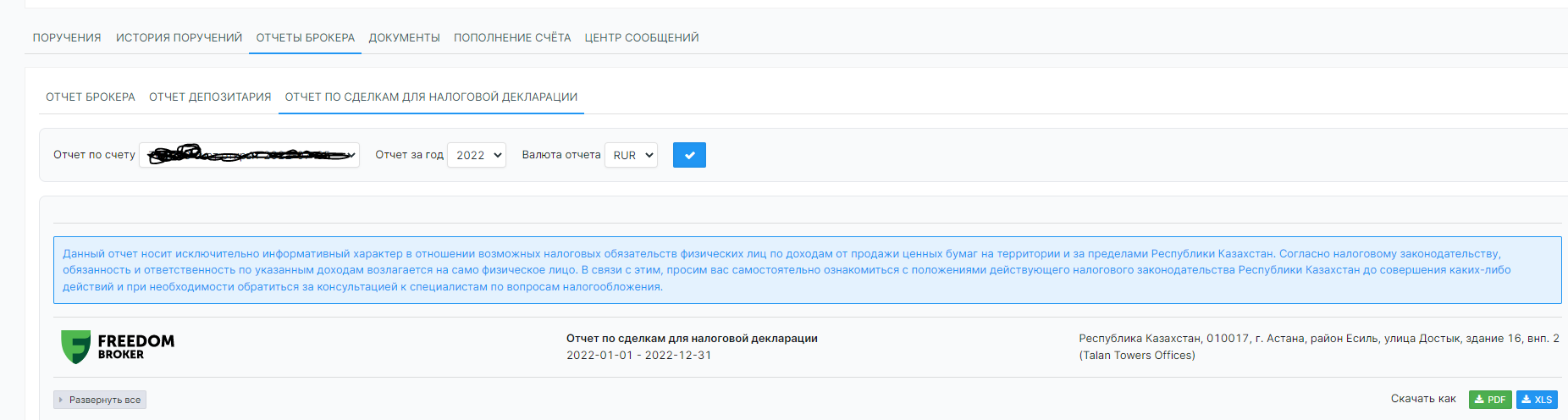Click the label Отчет за год
Image resolution: width=1568 pixels, height=420 pixels.
409,155
